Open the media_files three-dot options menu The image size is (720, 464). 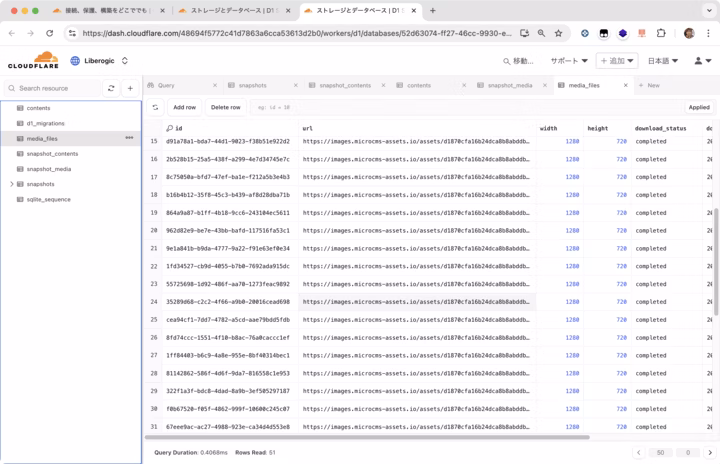[x=129, y=138]
